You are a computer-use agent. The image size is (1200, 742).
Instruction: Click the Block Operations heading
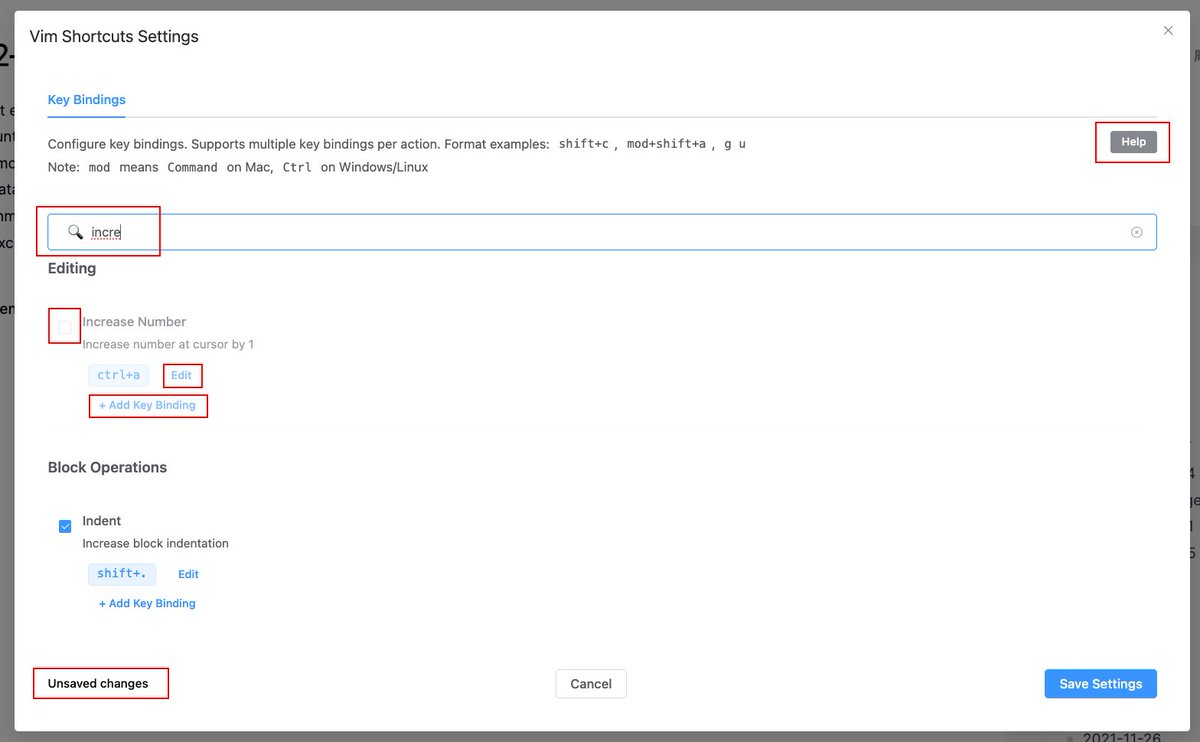point(107,467)
